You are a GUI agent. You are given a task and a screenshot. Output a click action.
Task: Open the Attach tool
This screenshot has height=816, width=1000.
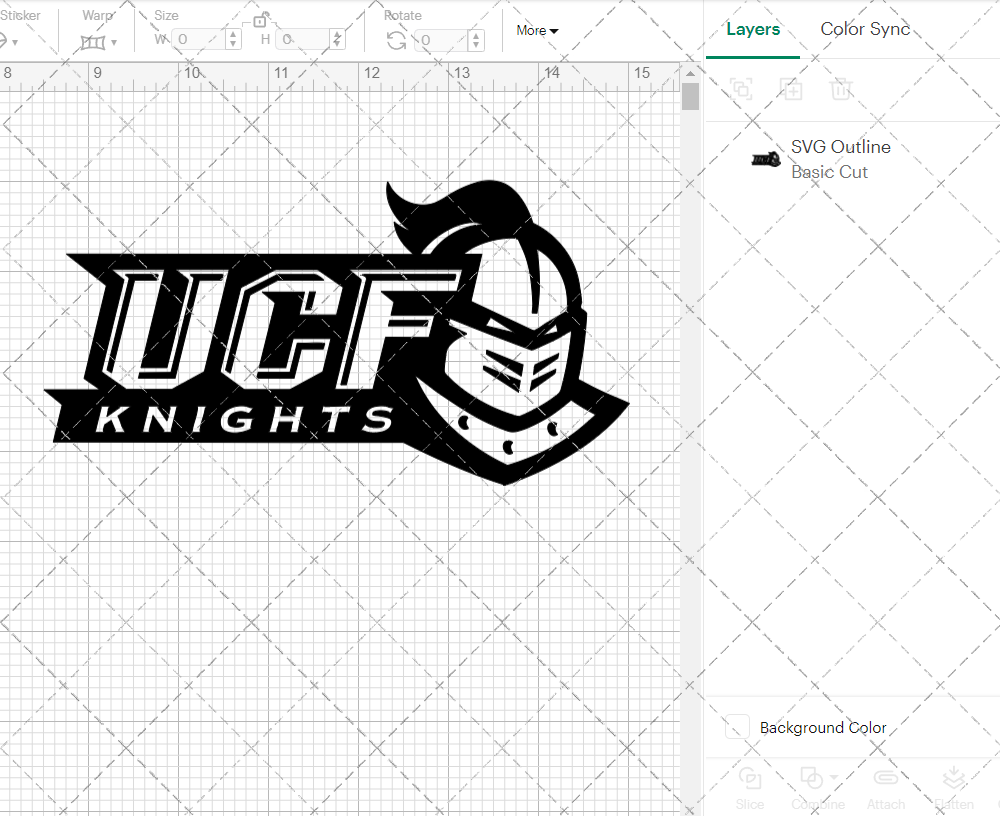886,787
